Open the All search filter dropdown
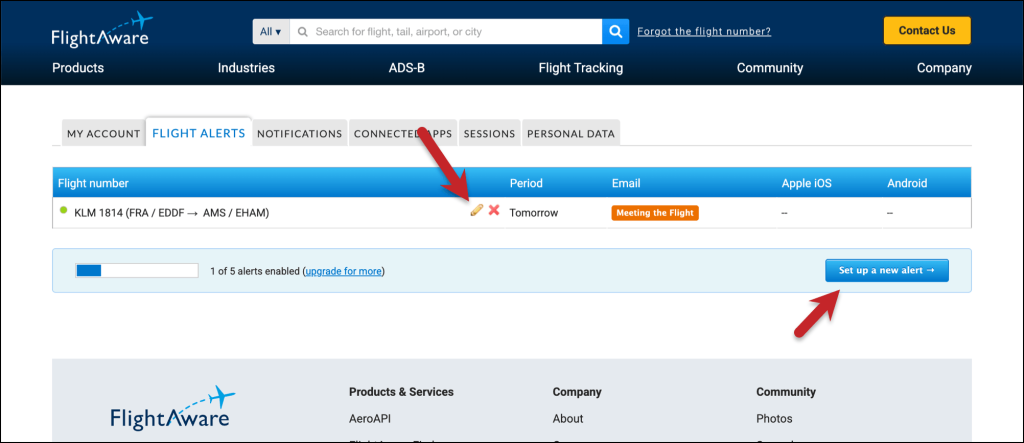The height and width of the screenshot is (443, 1024). [270, 31]
